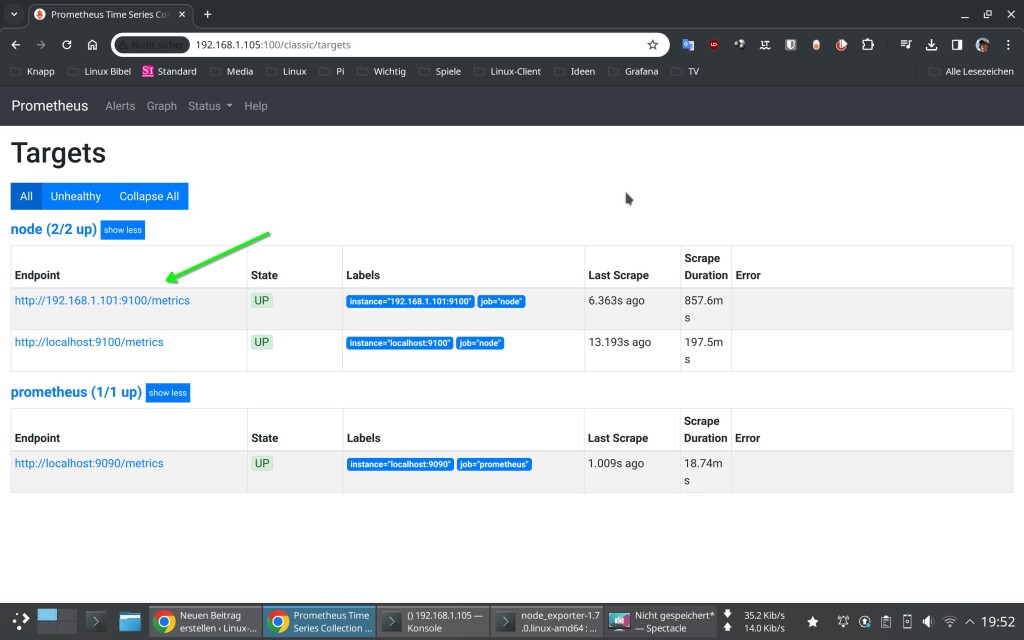The image size is (1024, 640).
Task: Switch to Neuen Beitrag erstellen Chrome window
Action: 206,622
